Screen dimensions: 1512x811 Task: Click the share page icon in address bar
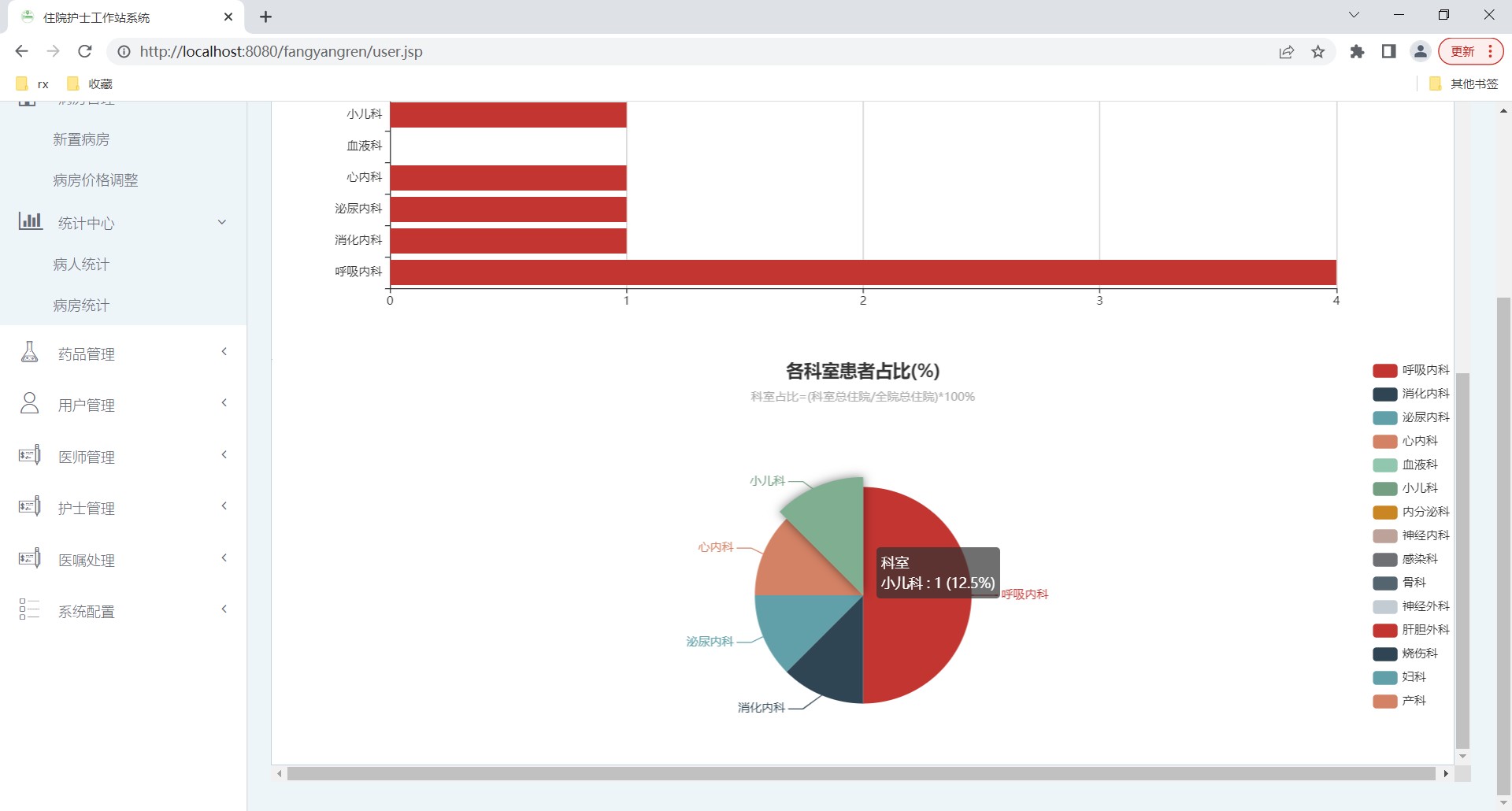[x=1287, y=52]
